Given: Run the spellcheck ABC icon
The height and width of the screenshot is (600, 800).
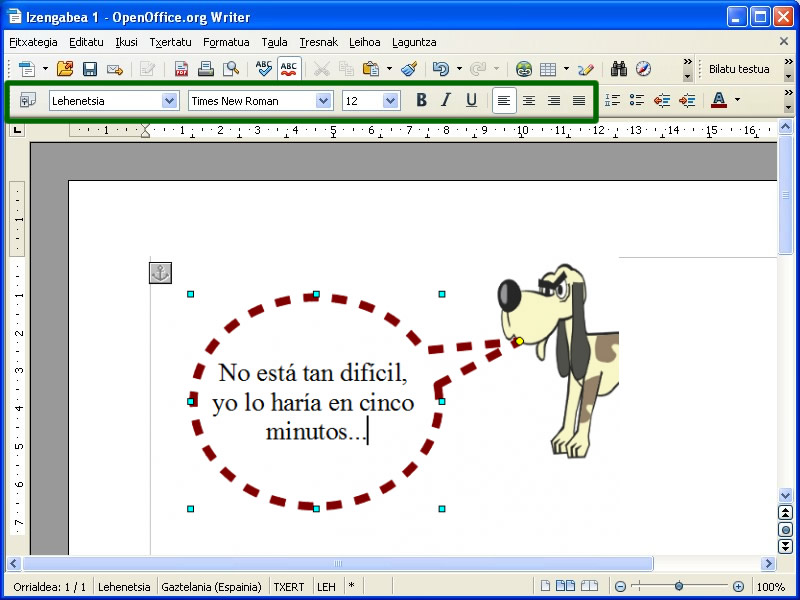Looking at the screenshot, I should (x=264, y=69).
